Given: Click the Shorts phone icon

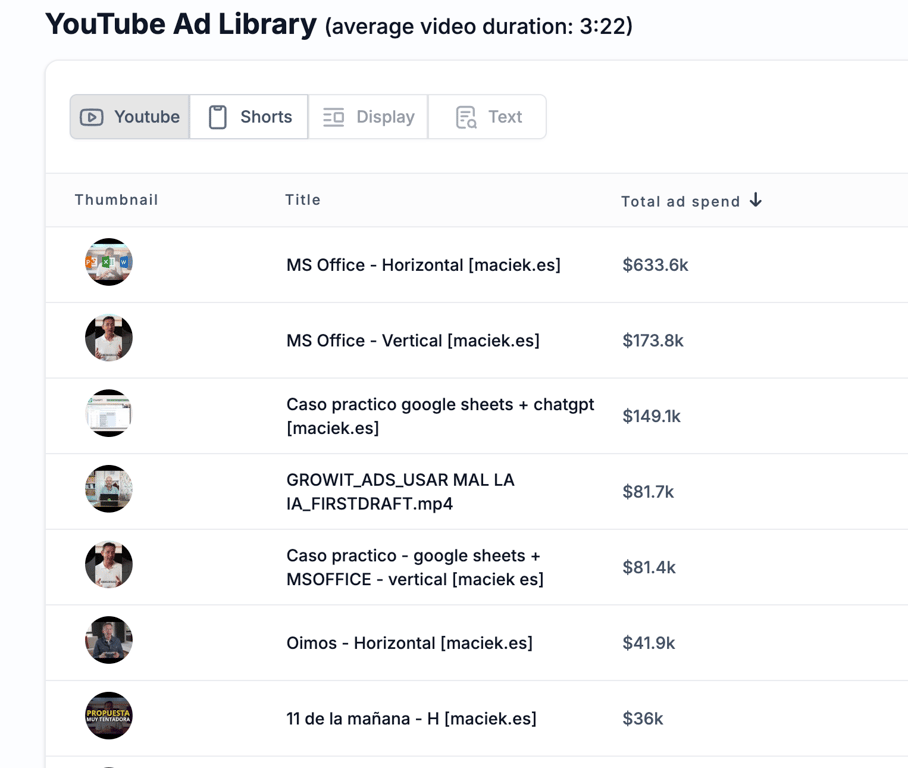Looking at the screenshot, I should coord(218,117).
